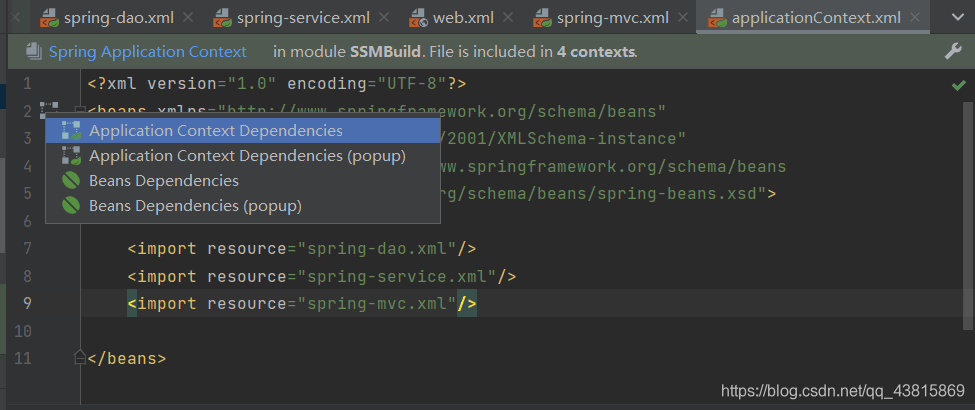Choose Beans Dependencies (popup) item

click(x=243, y=205)
